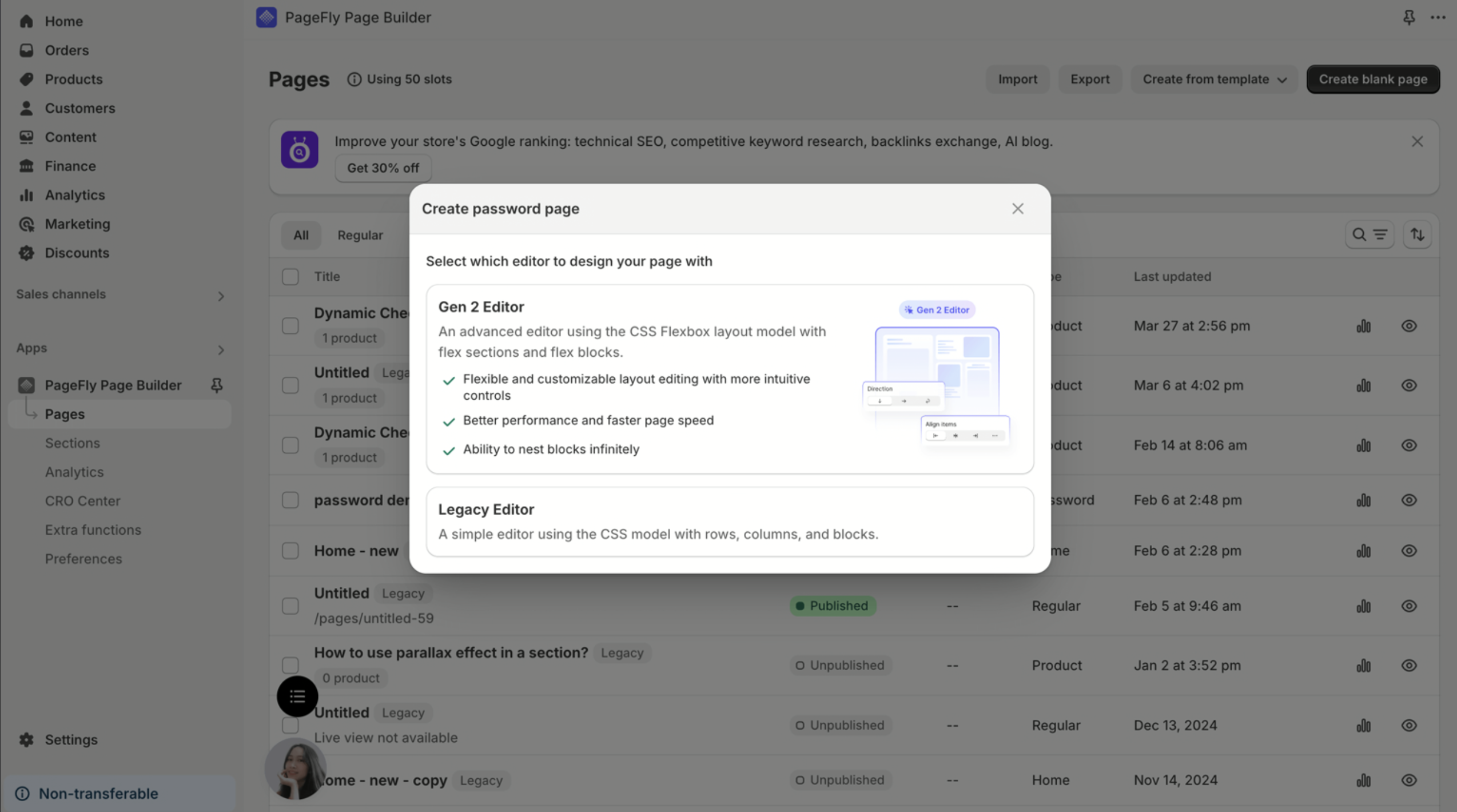Select the Regular tab
This screenshot has width=1457, height=812.
click(x=360, y=235)
